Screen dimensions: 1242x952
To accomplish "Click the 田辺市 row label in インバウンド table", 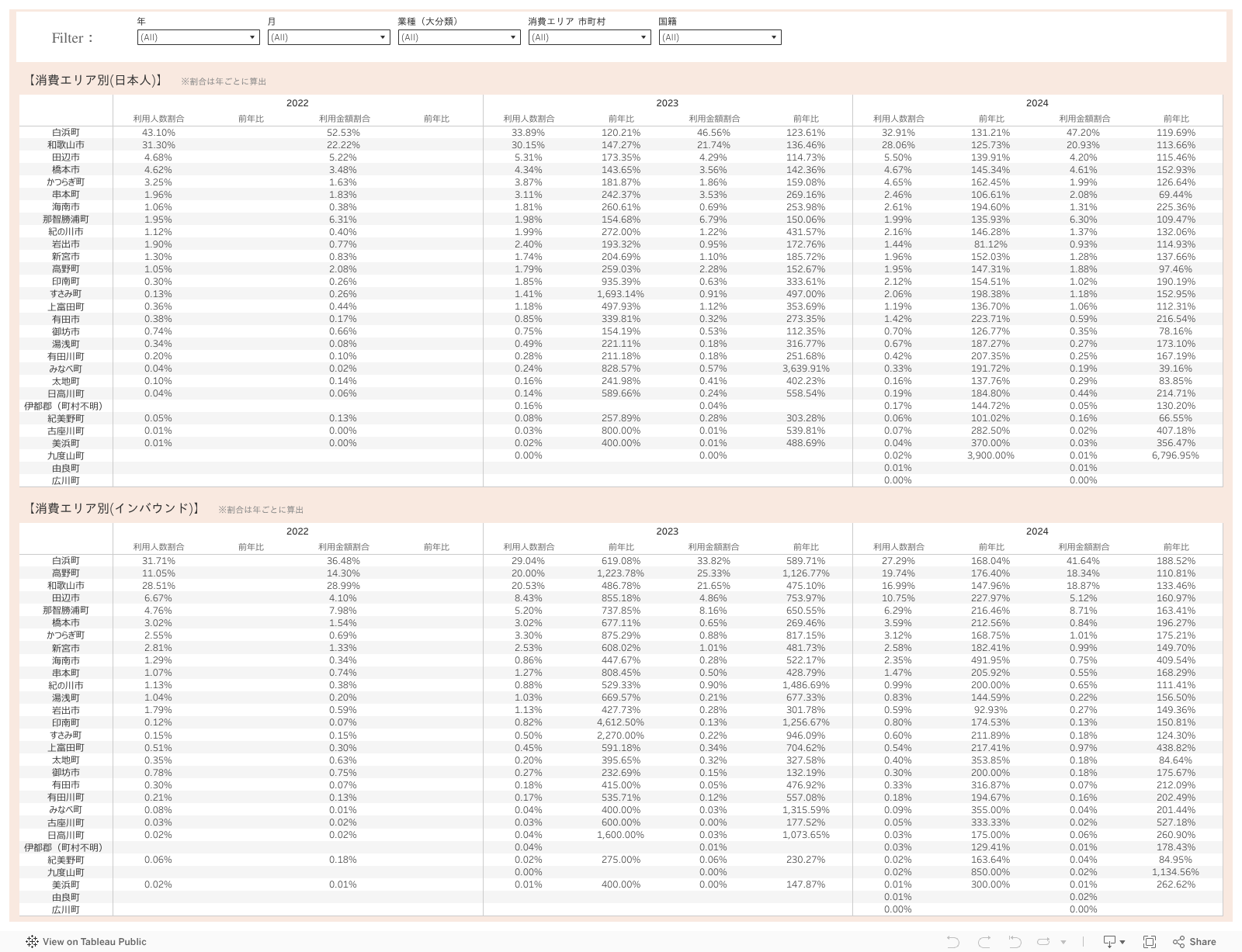I will point(66,598).
